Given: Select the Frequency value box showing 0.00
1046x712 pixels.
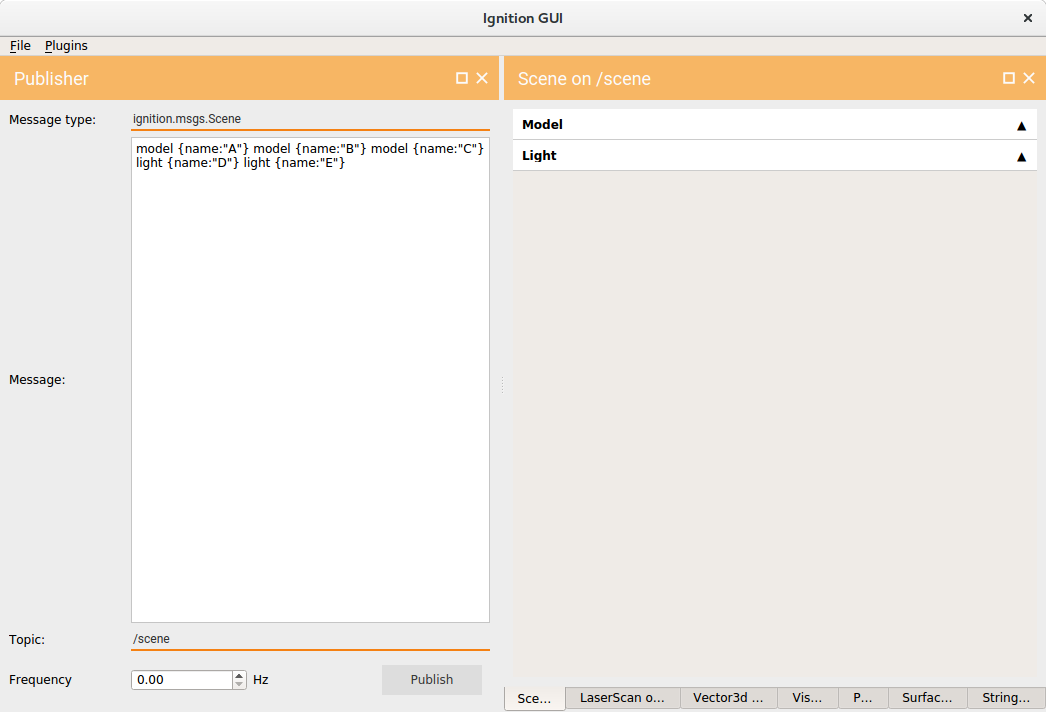Looking at the screenshot, I should (x=180, y=679).
